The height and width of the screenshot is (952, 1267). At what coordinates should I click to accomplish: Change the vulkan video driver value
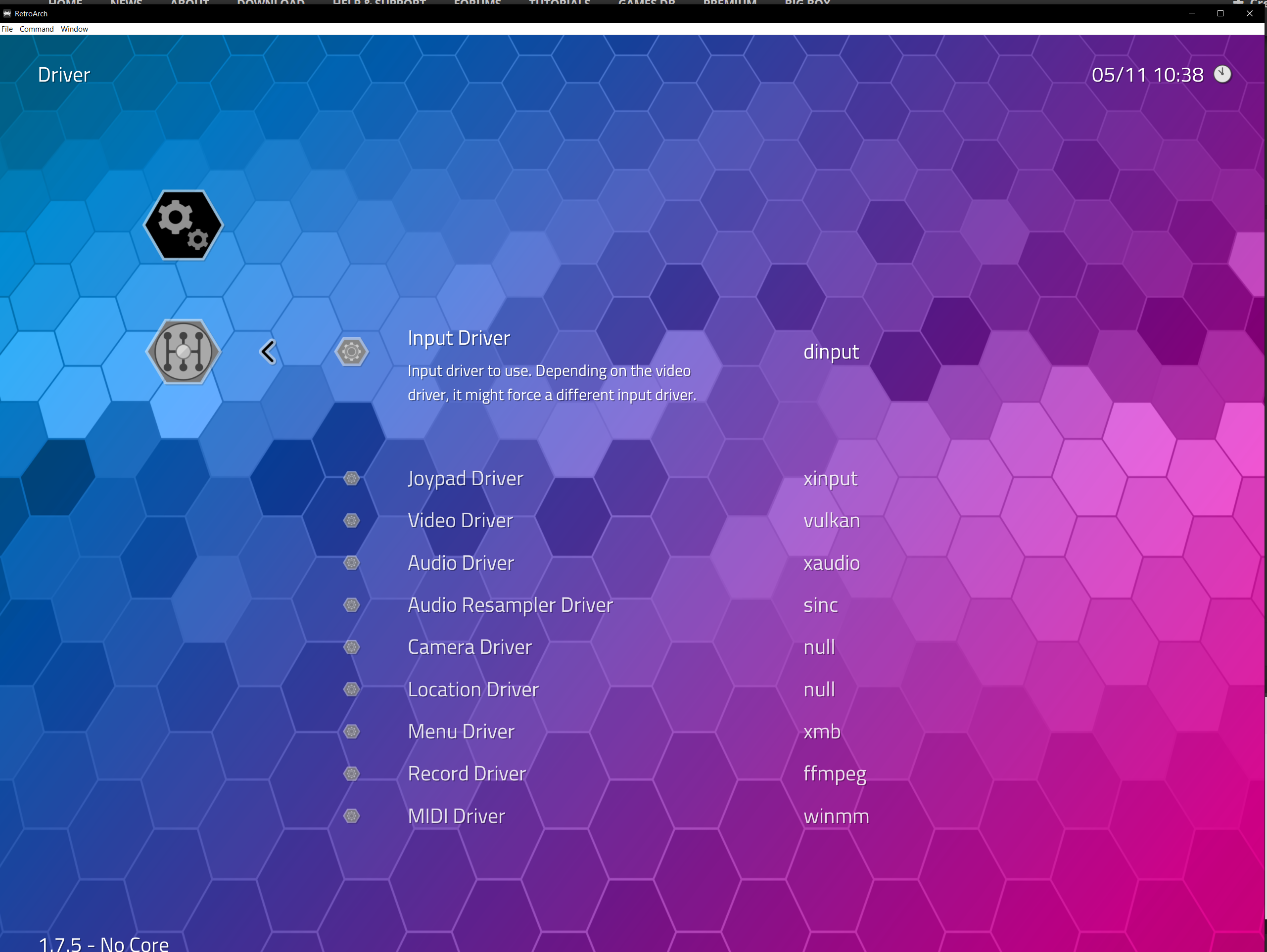pos(831,520)
